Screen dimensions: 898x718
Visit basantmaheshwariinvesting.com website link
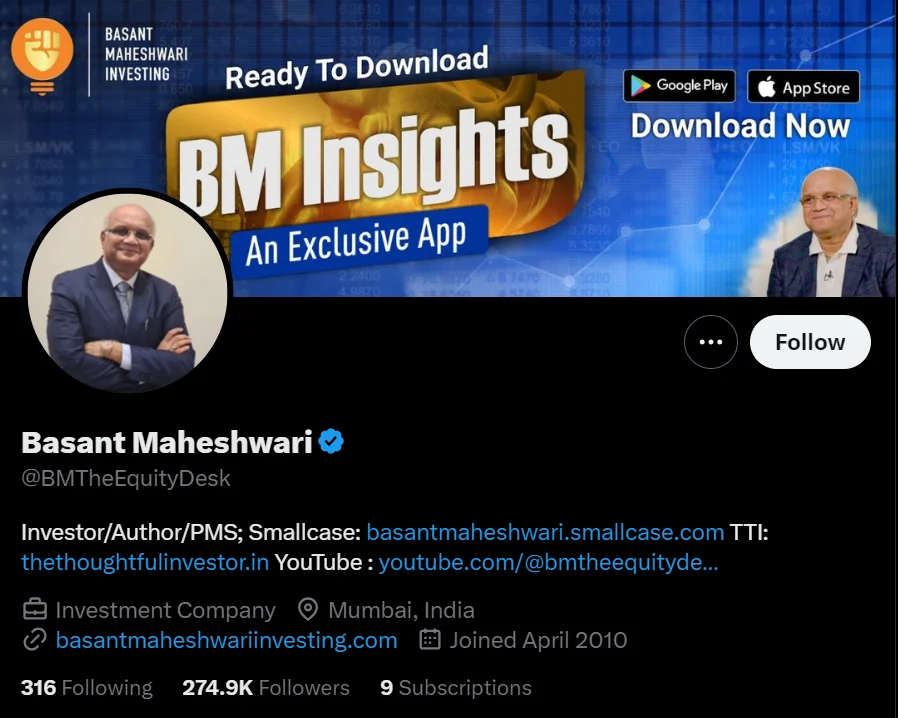click(226, 640)
